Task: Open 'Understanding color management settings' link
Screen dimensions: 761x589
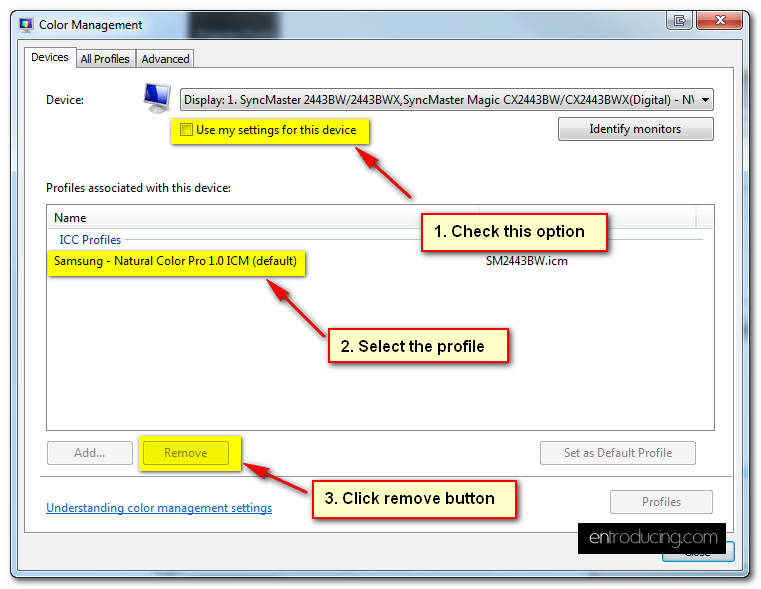Action: pyautogui.click(x=159, y=508)
